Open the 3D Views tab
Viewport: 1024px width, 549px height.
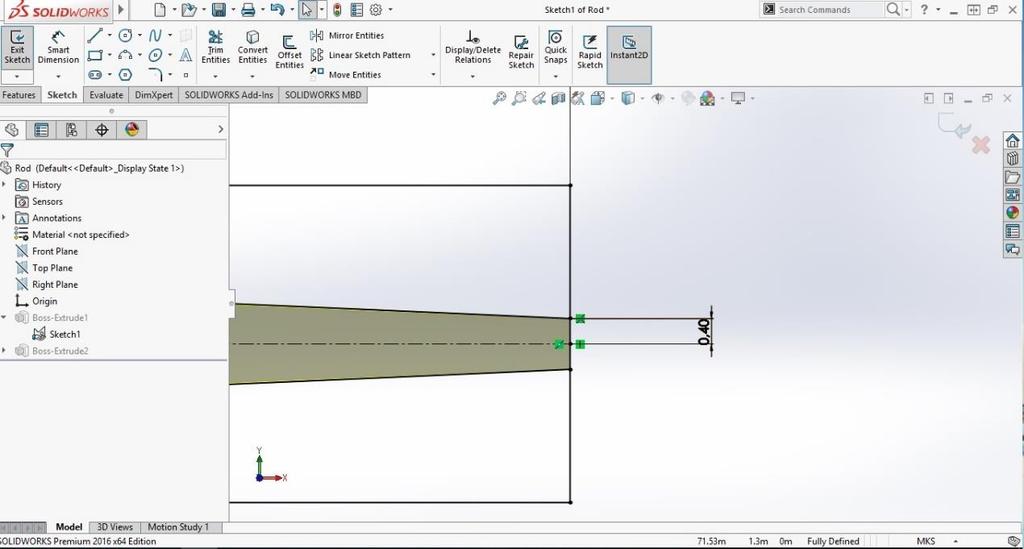pyautogui.click(x=114, y=527)
